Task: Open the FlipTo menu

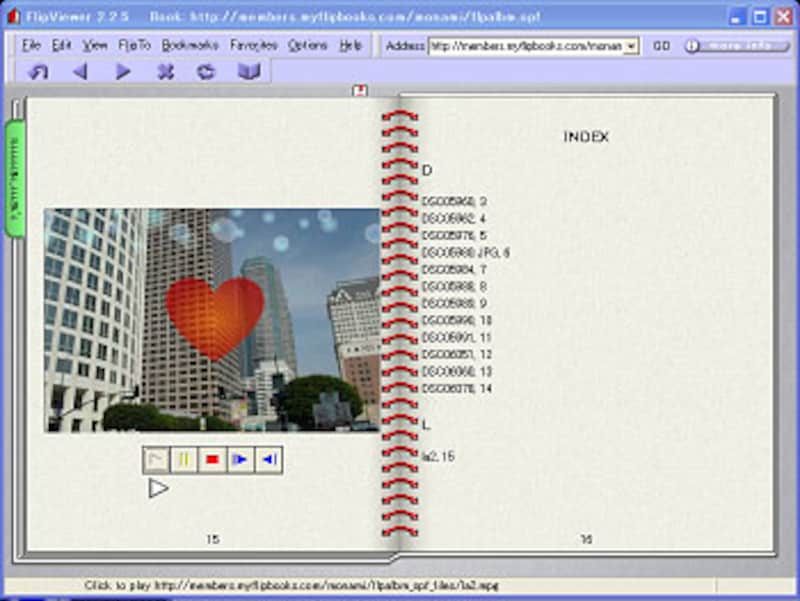Action: (134, 46)
